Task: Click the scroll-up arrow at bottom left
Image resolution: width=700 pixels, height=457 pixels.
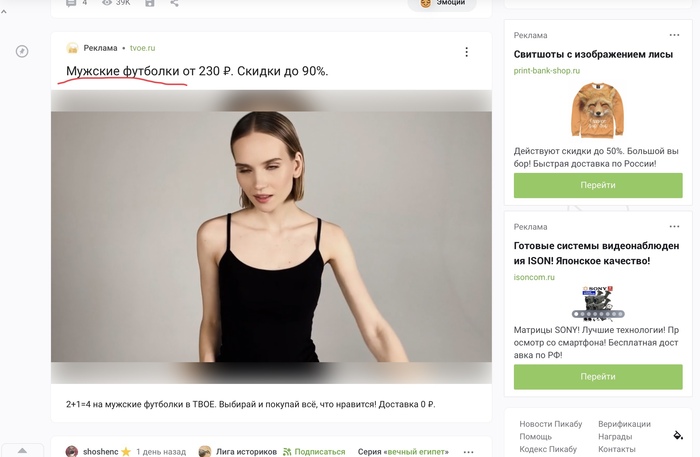Action: click(x=22, y=451)
